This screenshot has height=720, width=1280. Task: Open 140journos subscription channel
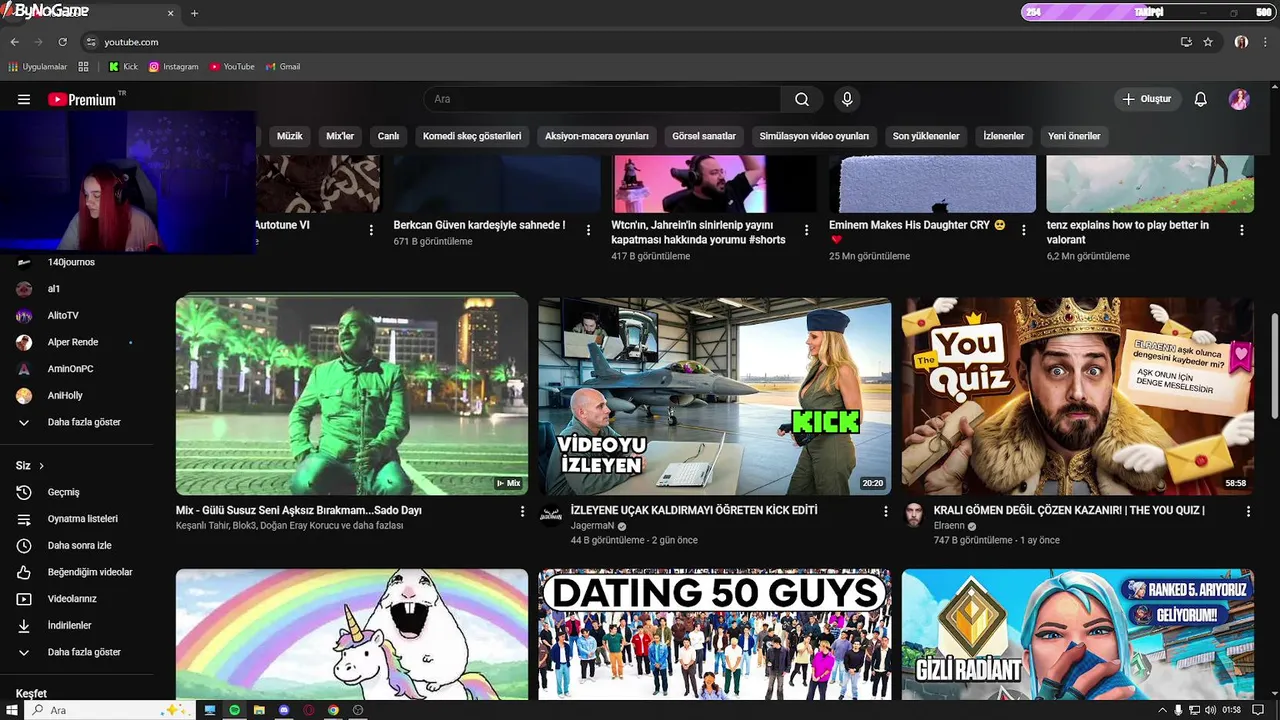tap(70, 262)
